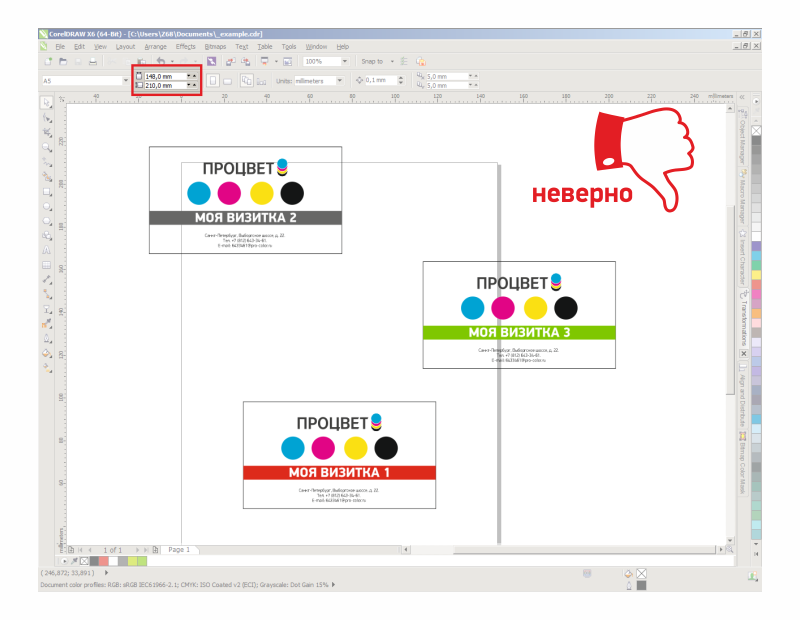Click the green swatch in document palette
Viewport: 800px width, 620px height.
142,561
